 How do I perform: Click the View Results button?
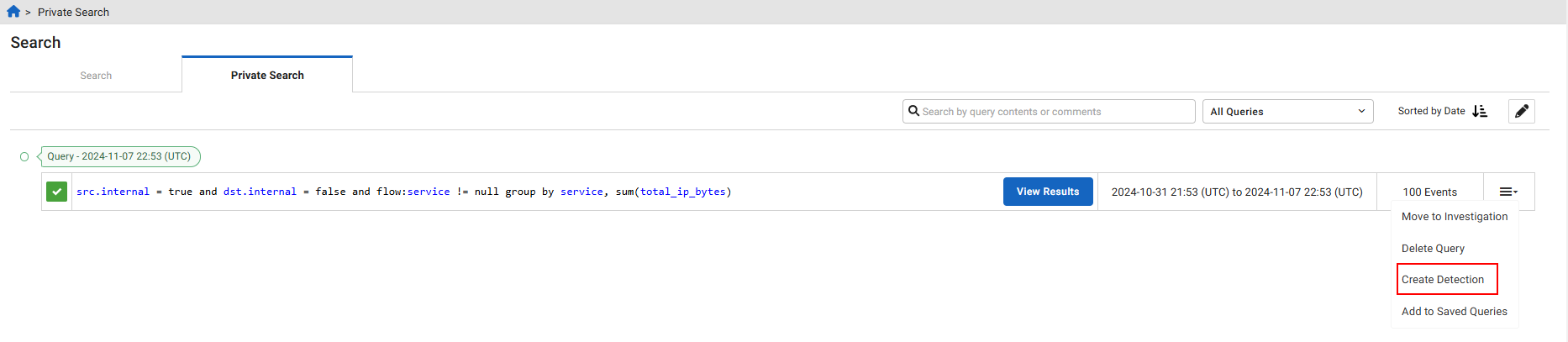pos(1047,192)
